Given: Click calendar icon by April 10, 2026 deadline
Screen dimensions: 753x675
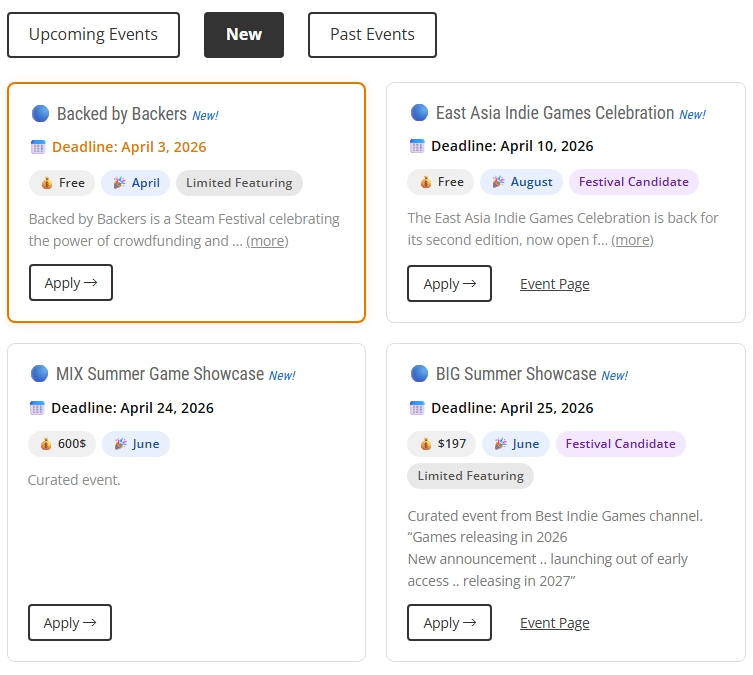Looking at the screenshot, I should (x=417, y=146).
